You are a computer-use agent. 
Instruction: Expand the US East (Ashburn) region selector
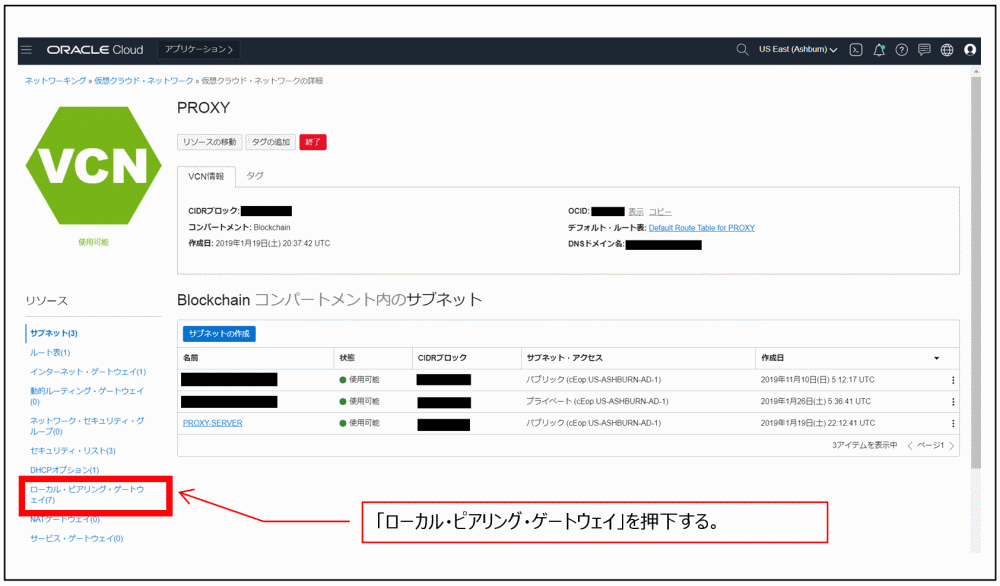click(x=798, y=50)
